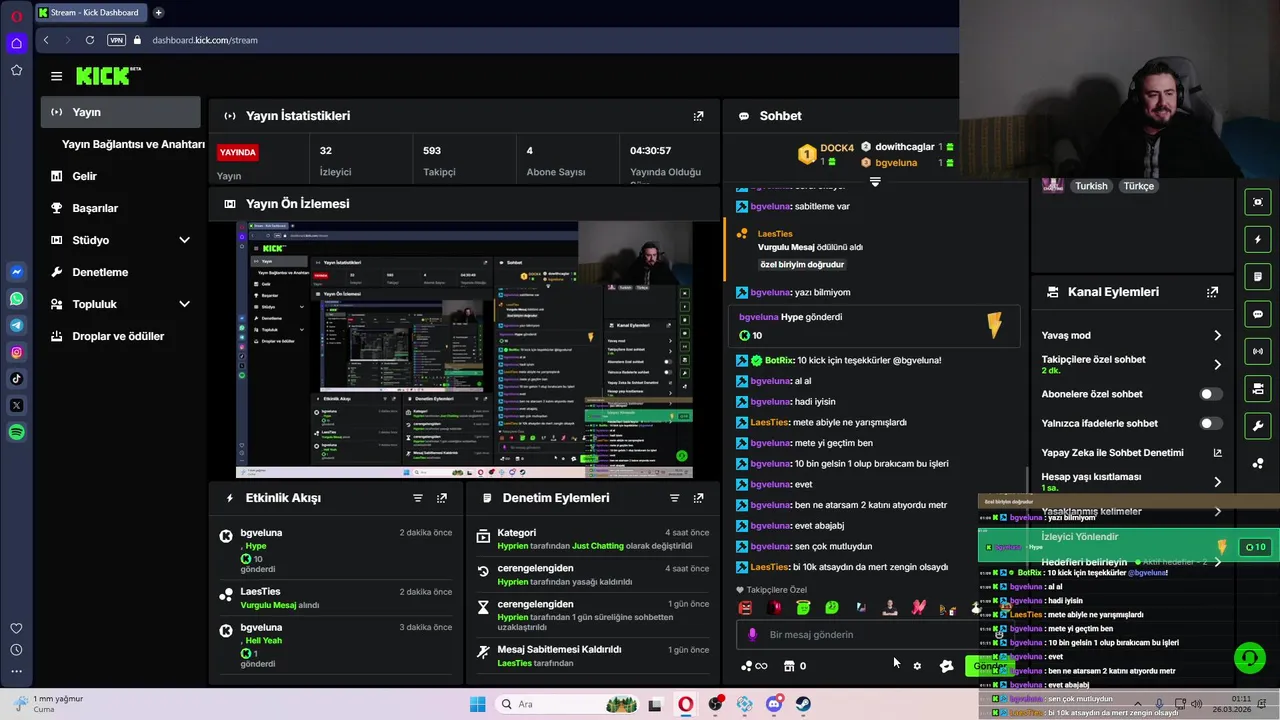The height and width of the screenshot is (720, 1280).
Task: Open the emote and Kicks picker star icon
Action: click(946, 666)
